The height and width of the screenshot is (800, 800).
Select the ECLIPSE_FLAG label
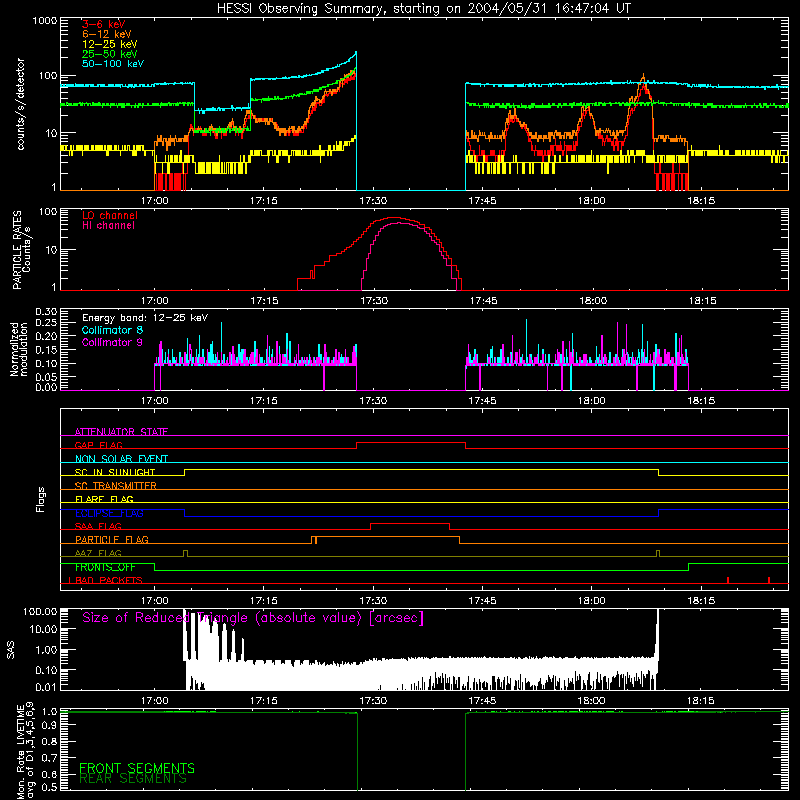pos(109,513)
